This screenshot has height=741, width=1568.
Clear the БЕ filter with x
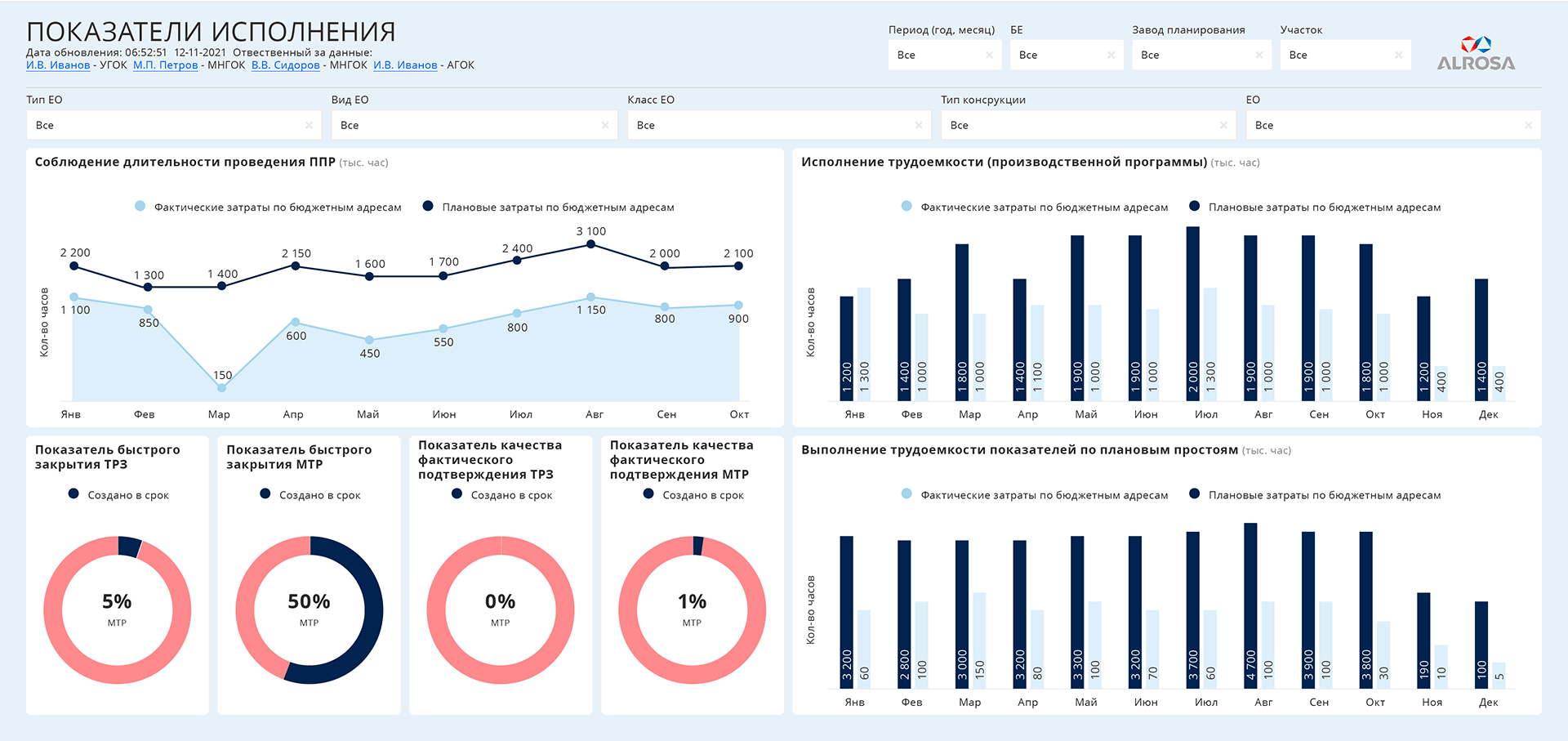(x=1111, y=56)
